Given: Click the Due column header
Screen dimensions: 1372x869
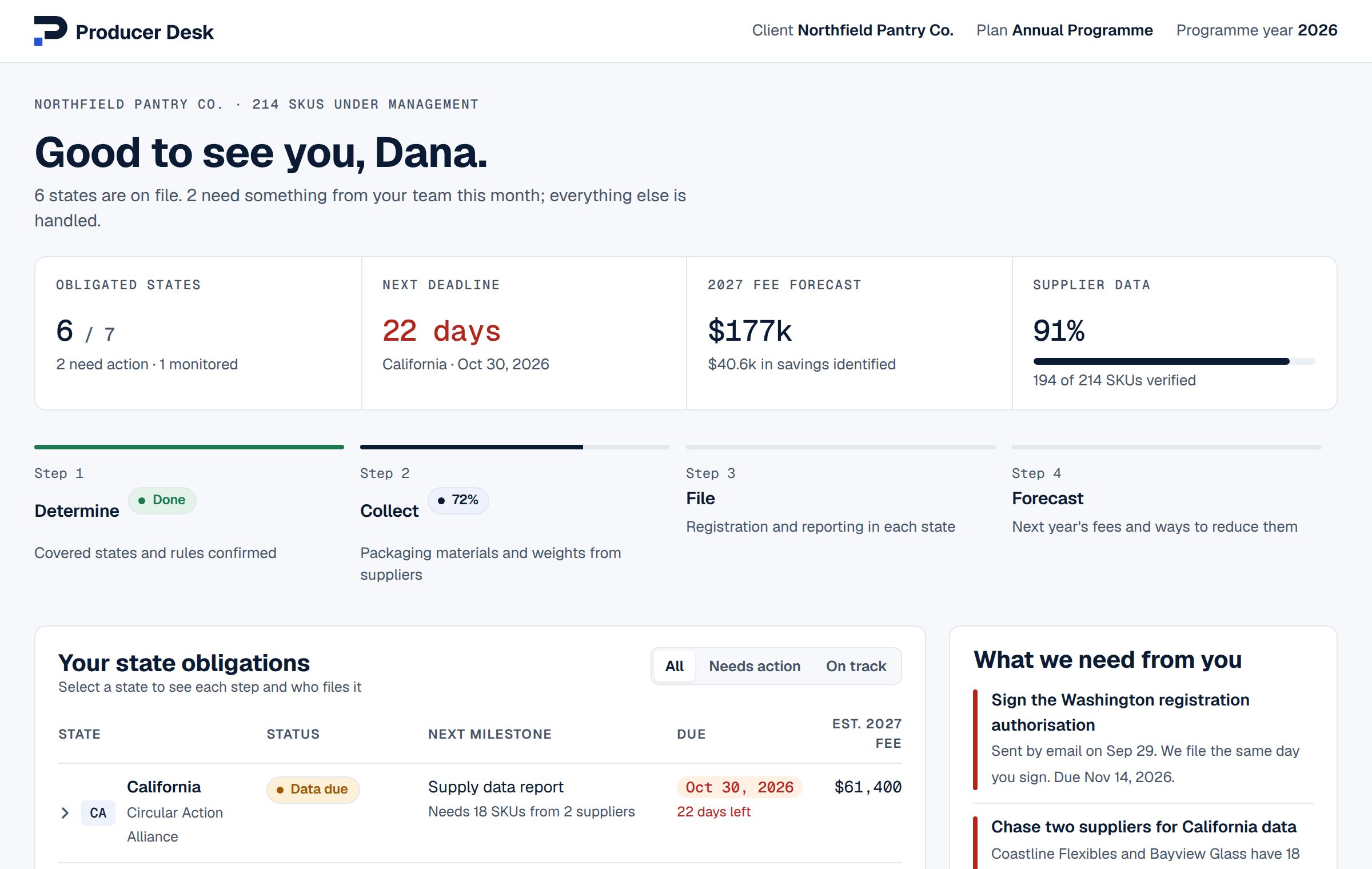Looking at the screenshot, I should point(691,734).
